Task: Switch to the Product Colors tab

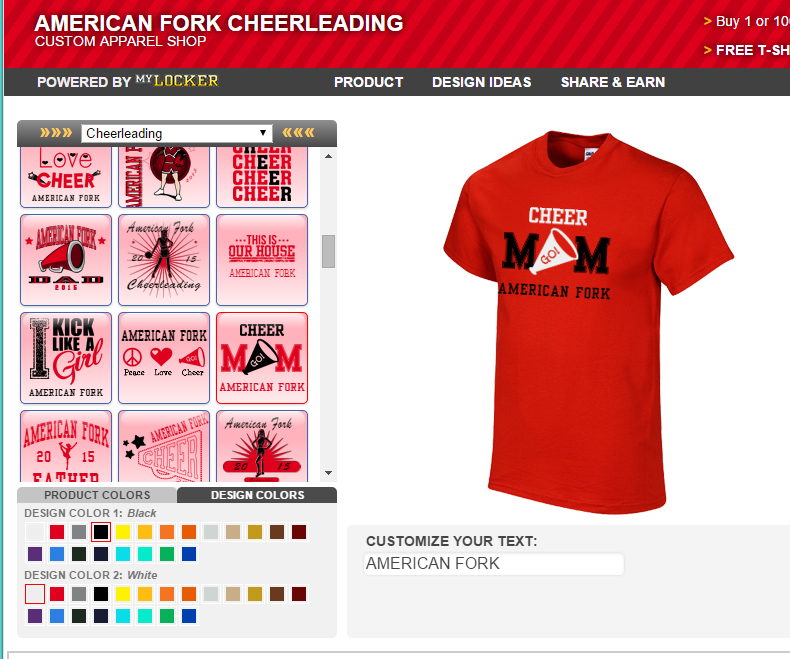Action: click(x=97, y=495)
